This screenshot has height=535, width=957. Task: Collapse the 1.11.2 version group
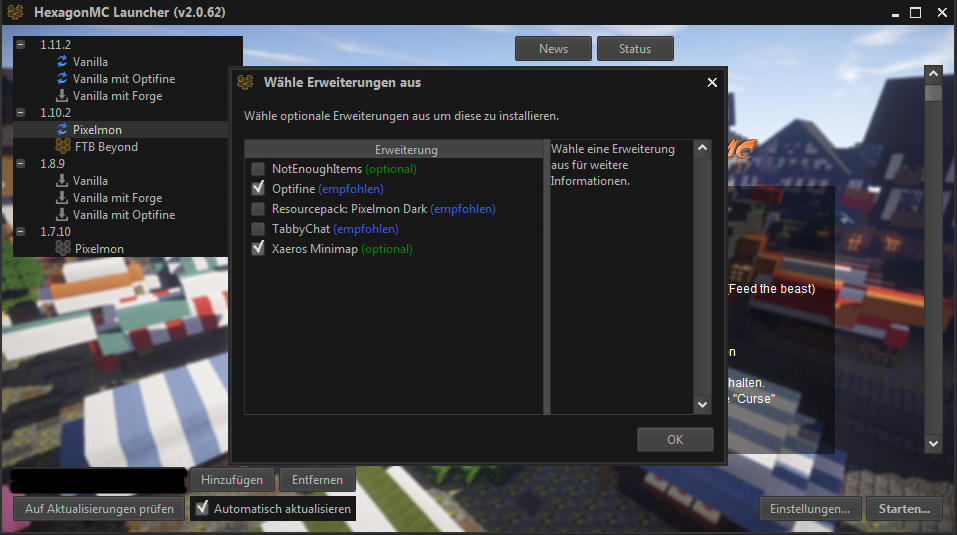21,45
